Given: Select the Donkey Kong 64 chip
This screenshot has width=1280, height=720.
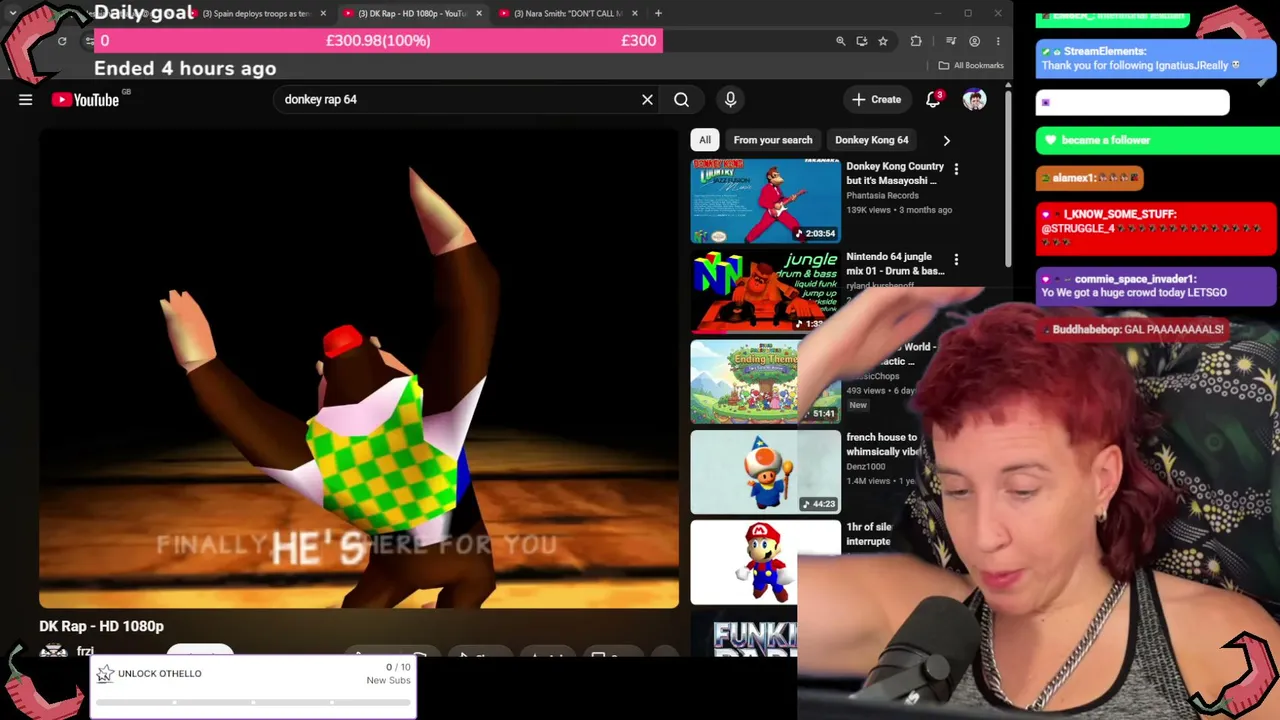Looking at the screenshot, I should pos(872,140).
